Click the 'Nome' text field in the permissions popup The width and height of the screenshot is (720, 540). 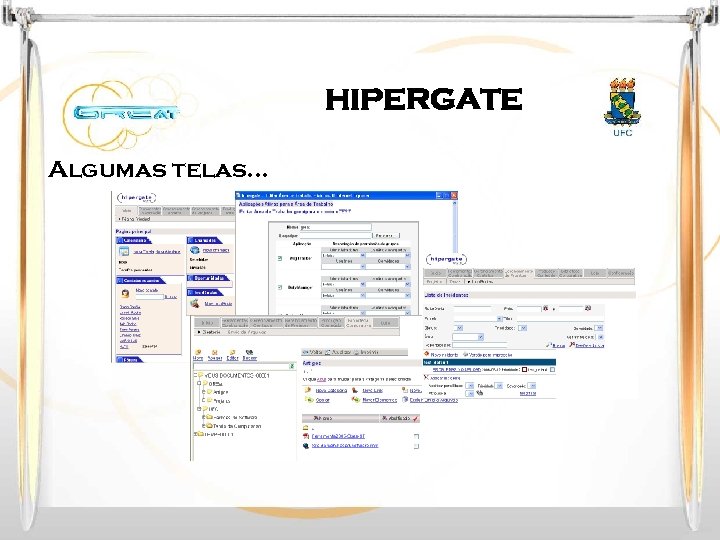[336, 227]
